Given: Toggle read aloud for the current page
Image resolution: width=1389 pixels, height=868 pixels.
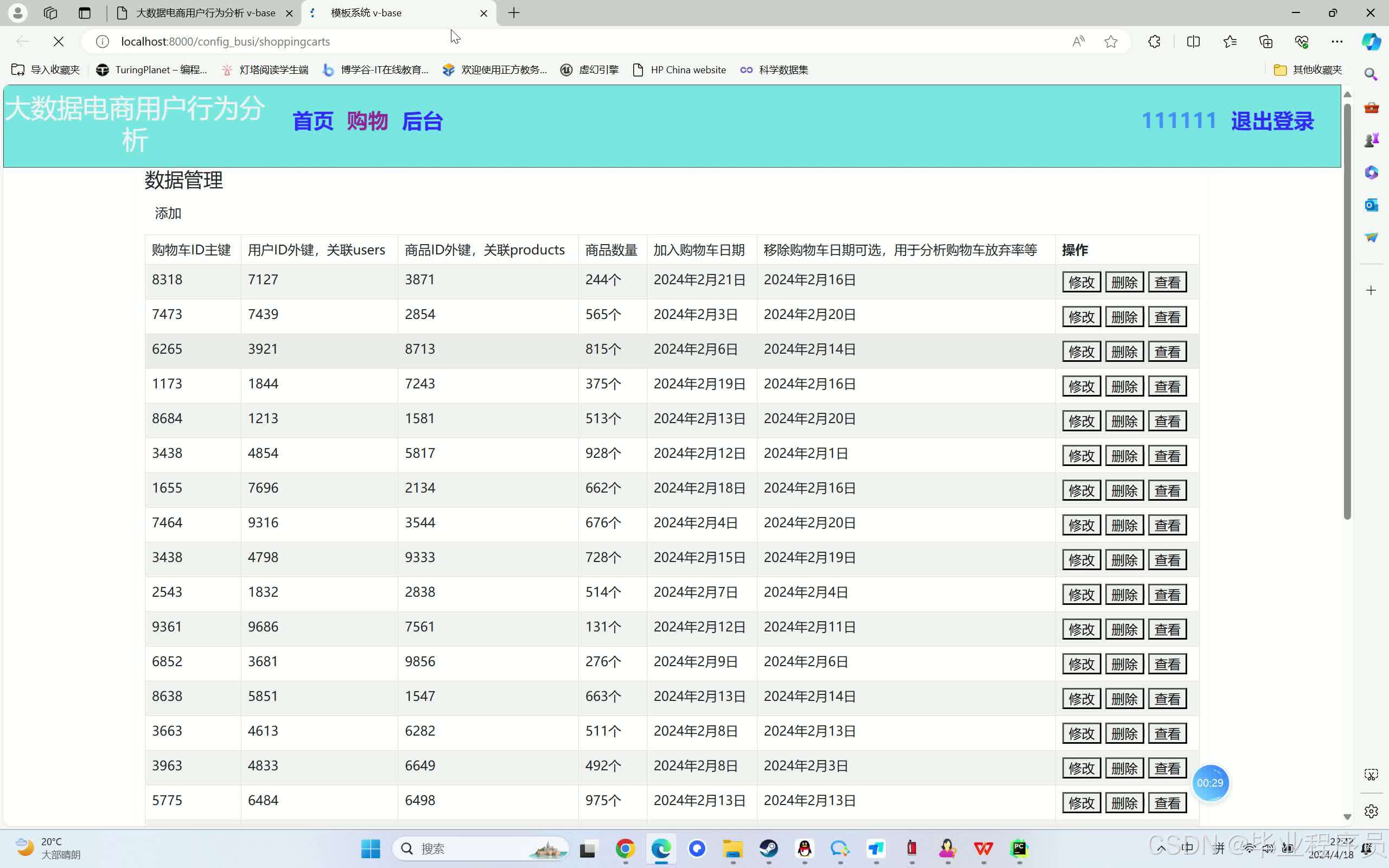Looking at the screenshot, I should coord(1078,41).
